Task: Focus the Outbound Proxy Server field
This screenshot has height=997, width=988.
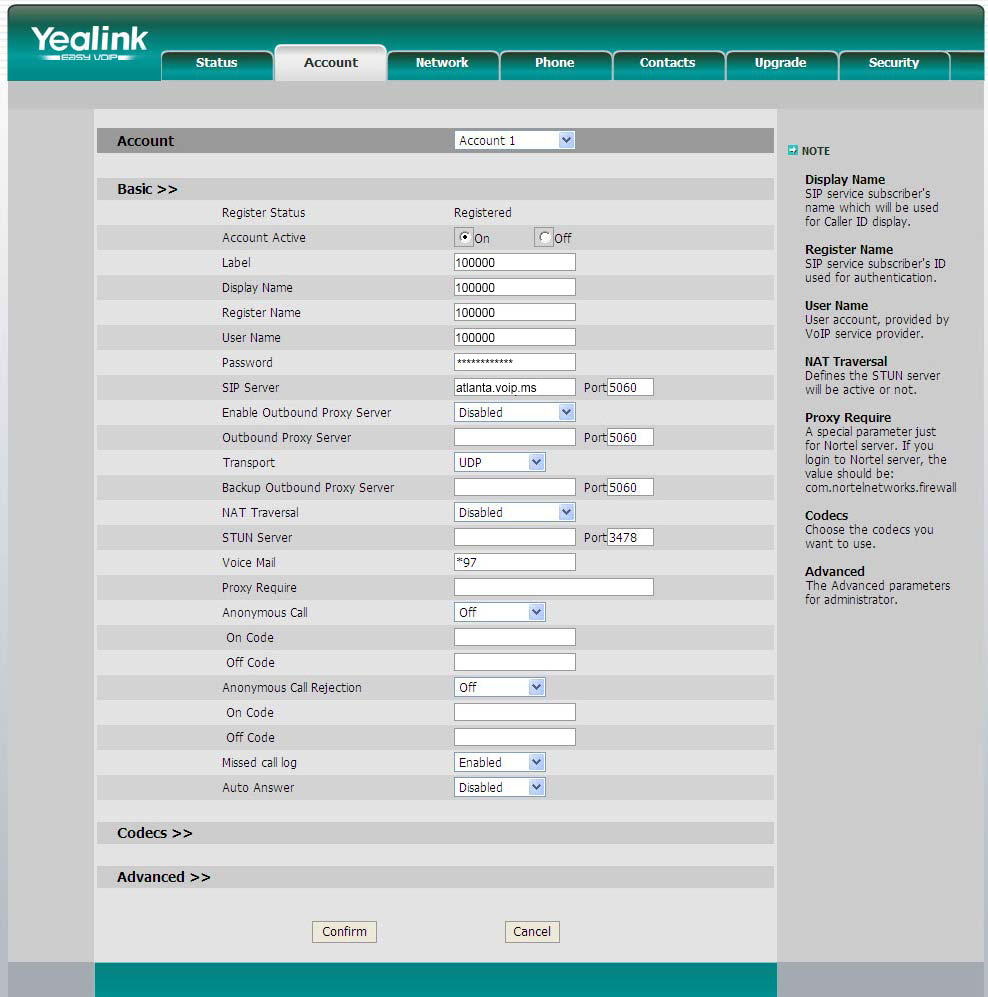Action: (x=514, y=437)
